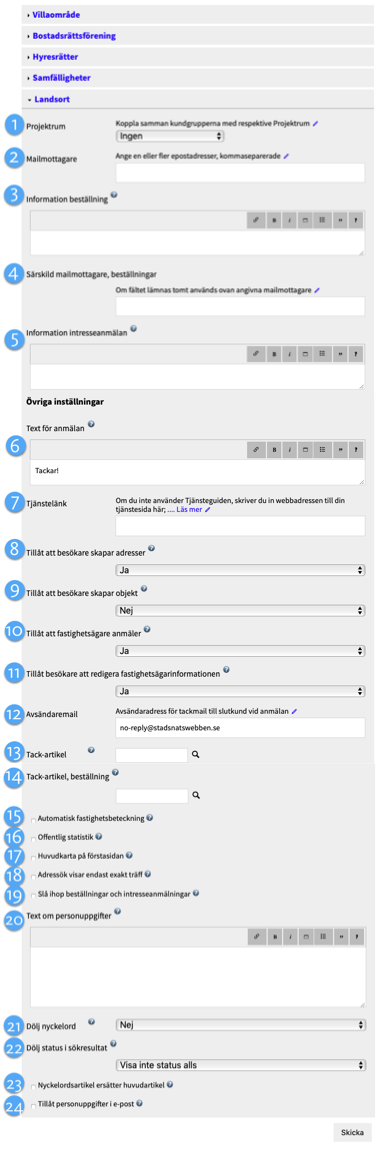Viewport: 380px width, 1149px height.
Task: Click the Avsändaremail input field
Action: pos(240,727)
